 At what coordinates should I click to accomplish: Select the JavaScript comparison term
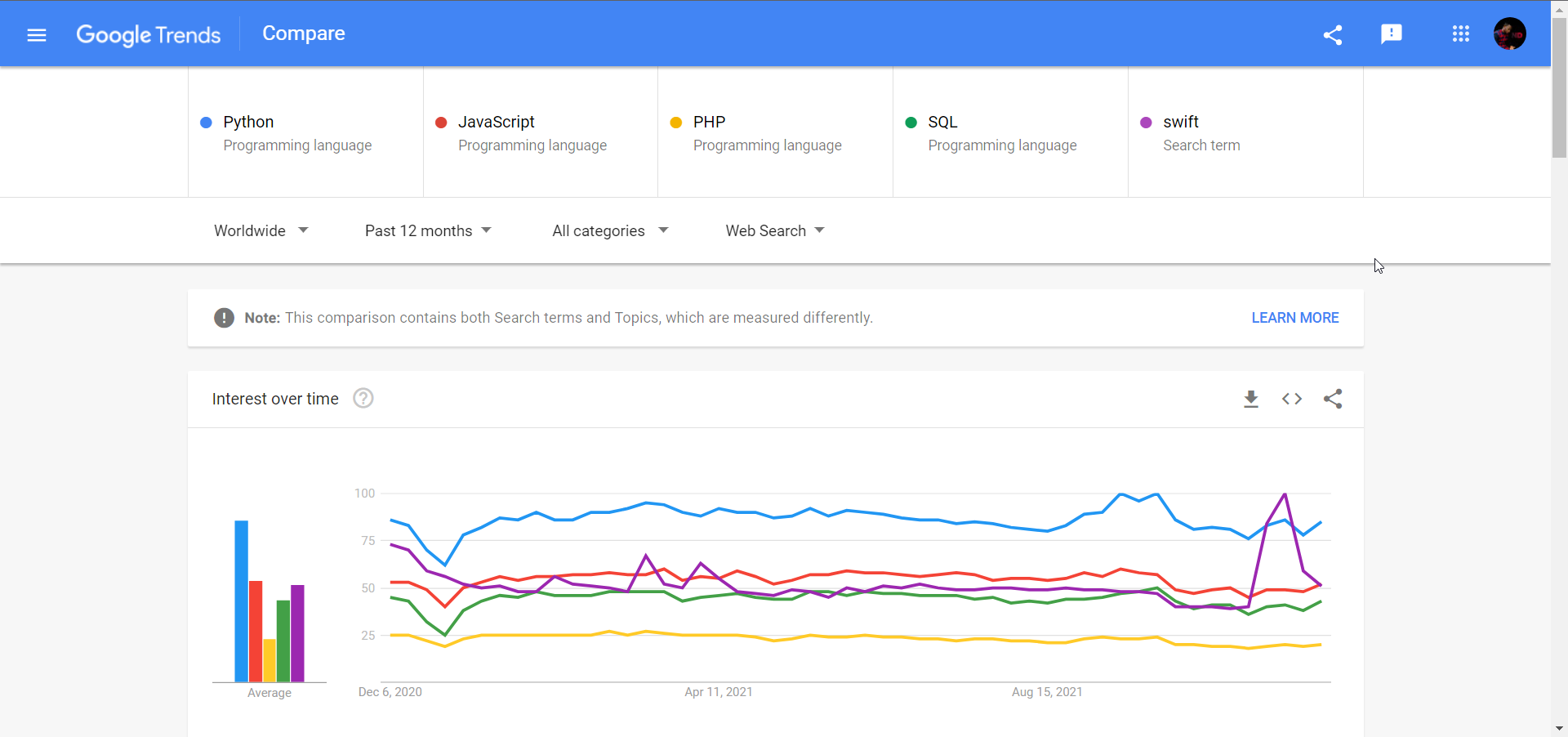(x=541, y=132)
